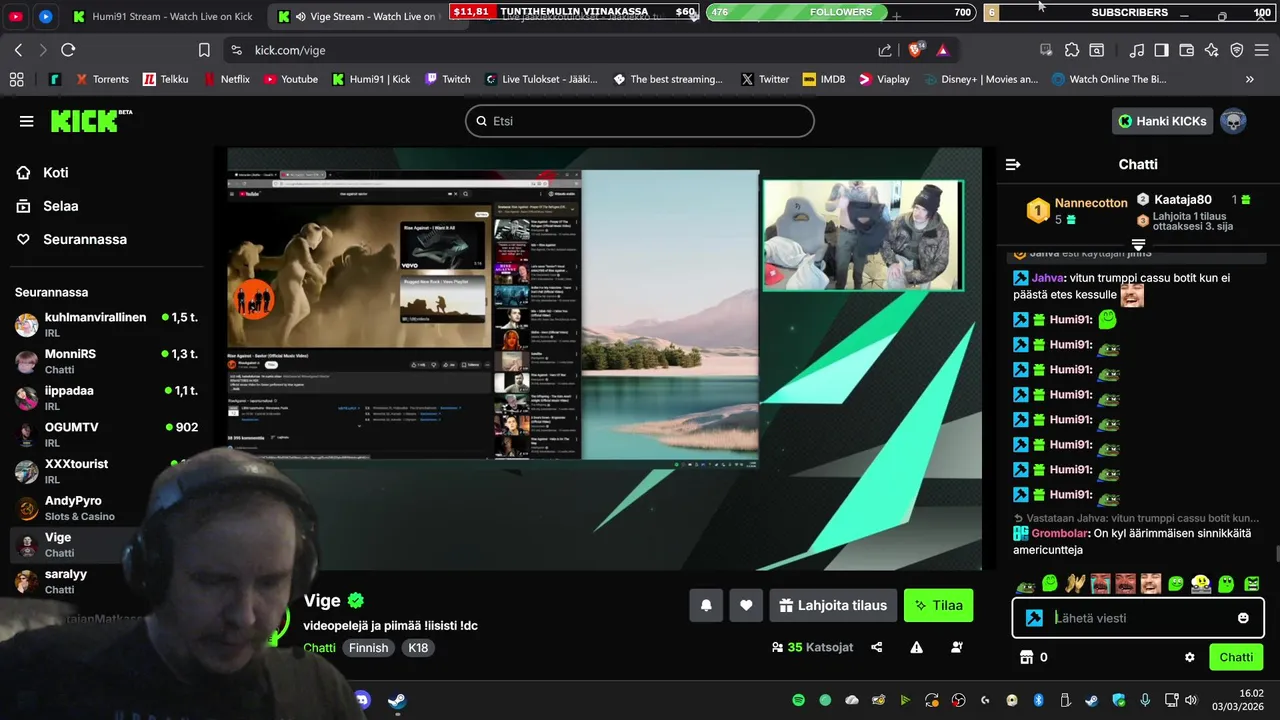Expand leaderboard with down chevron handle
The image size is (1280, 720).
[1138, 244]
